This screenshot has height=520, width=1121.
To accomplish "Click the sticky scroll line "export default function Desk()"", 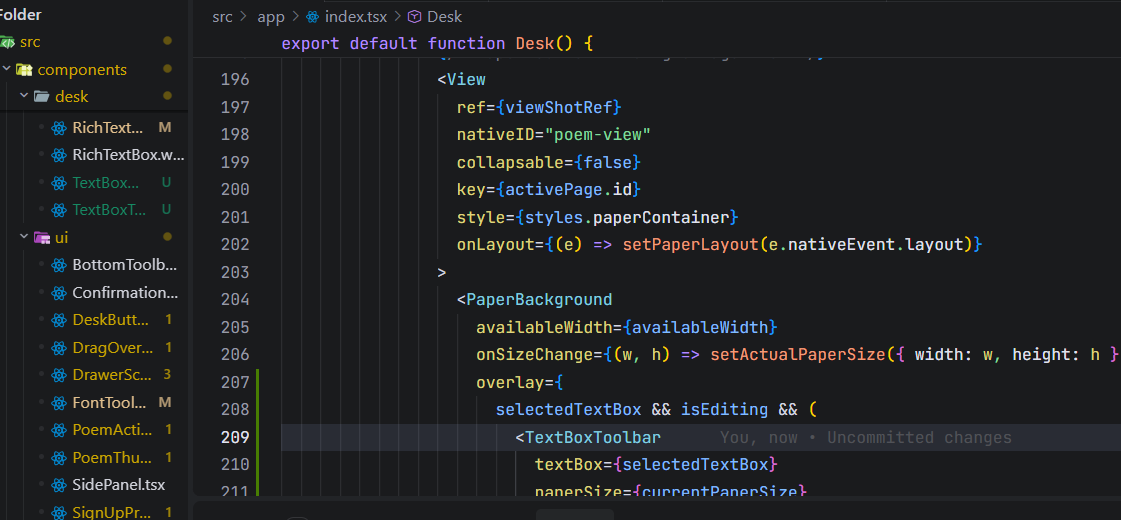I will [438, 44].
